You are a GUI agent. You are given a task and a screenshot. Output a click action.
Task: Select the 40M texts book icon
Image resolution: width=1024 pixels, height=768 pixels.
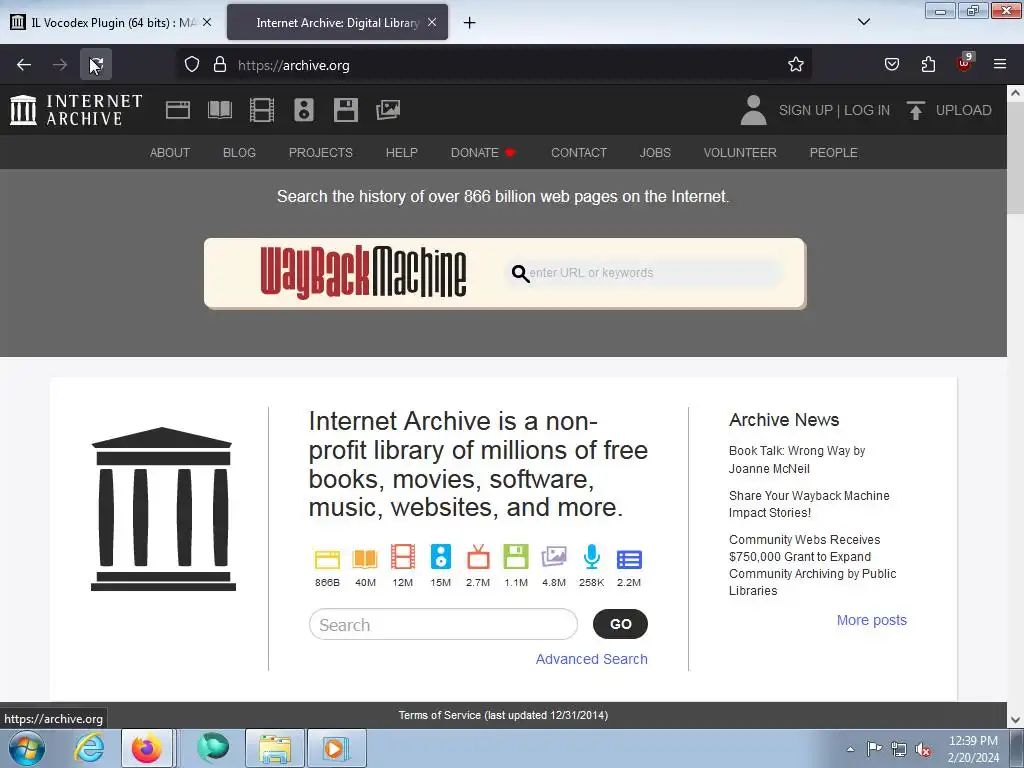(365, 559)
